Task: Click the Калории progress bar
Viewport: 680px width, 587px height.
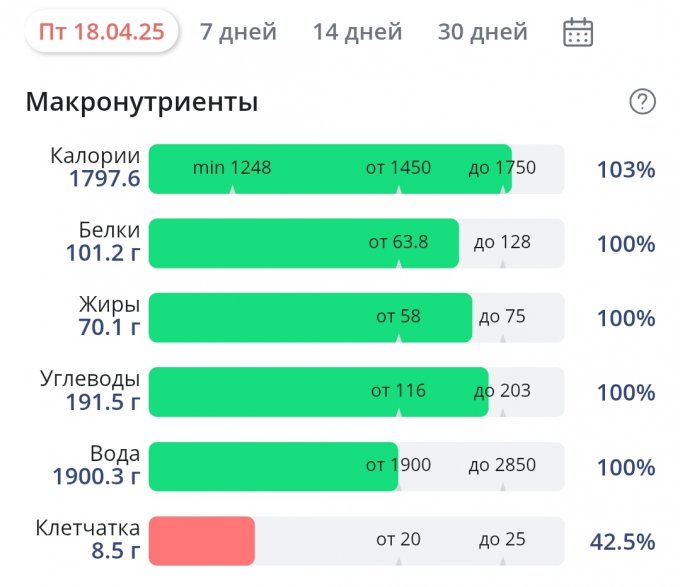Action: (x=356, y=169)
